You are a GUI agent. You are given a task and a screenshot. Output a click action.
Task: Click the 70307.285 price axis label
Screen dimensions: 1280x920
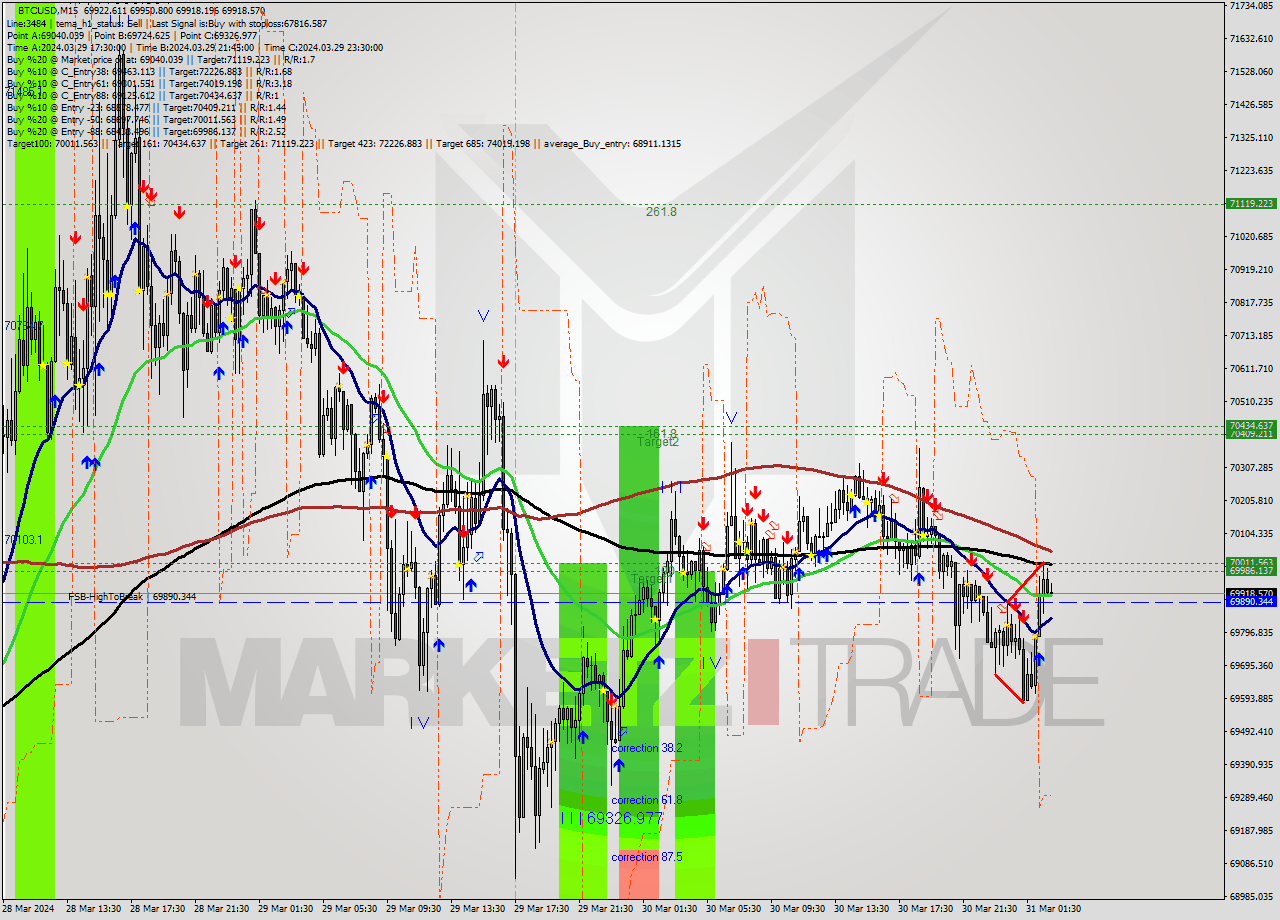[x=1251, y=467]
